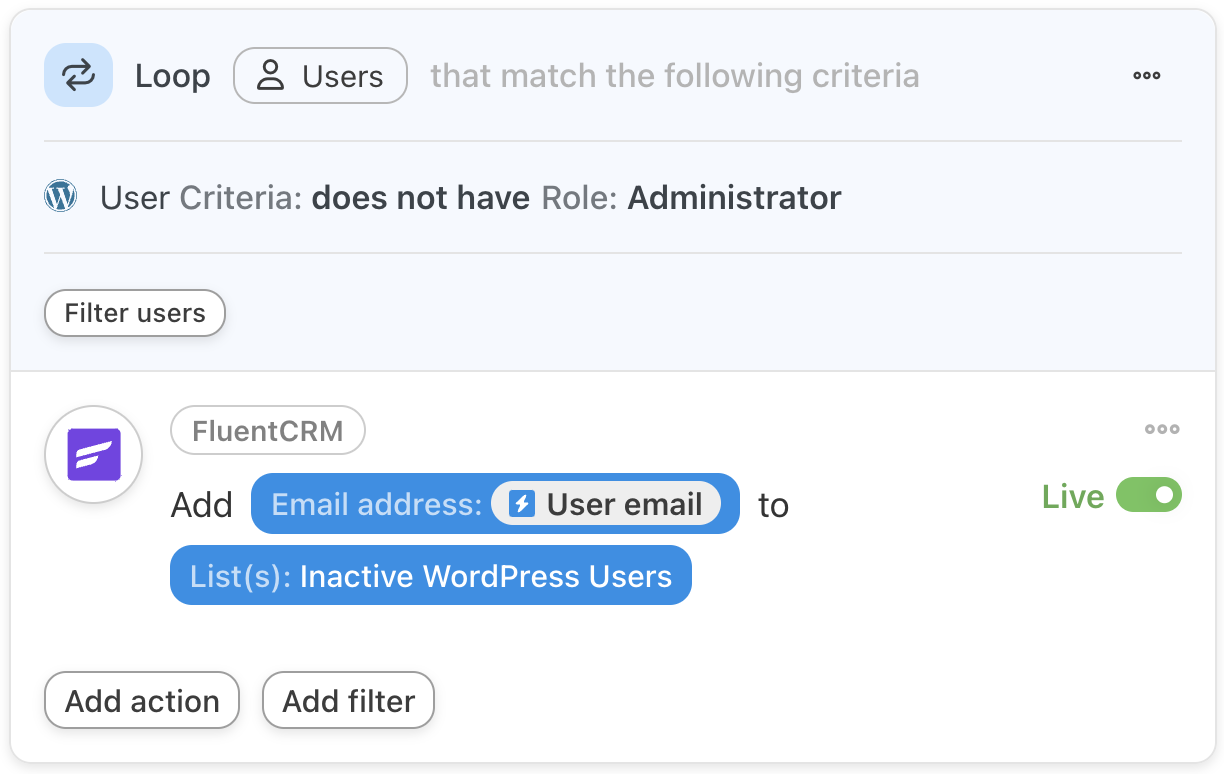Click the green Live status label
The height and width of the screenshot is (774, 1224).
(1073, 496)
